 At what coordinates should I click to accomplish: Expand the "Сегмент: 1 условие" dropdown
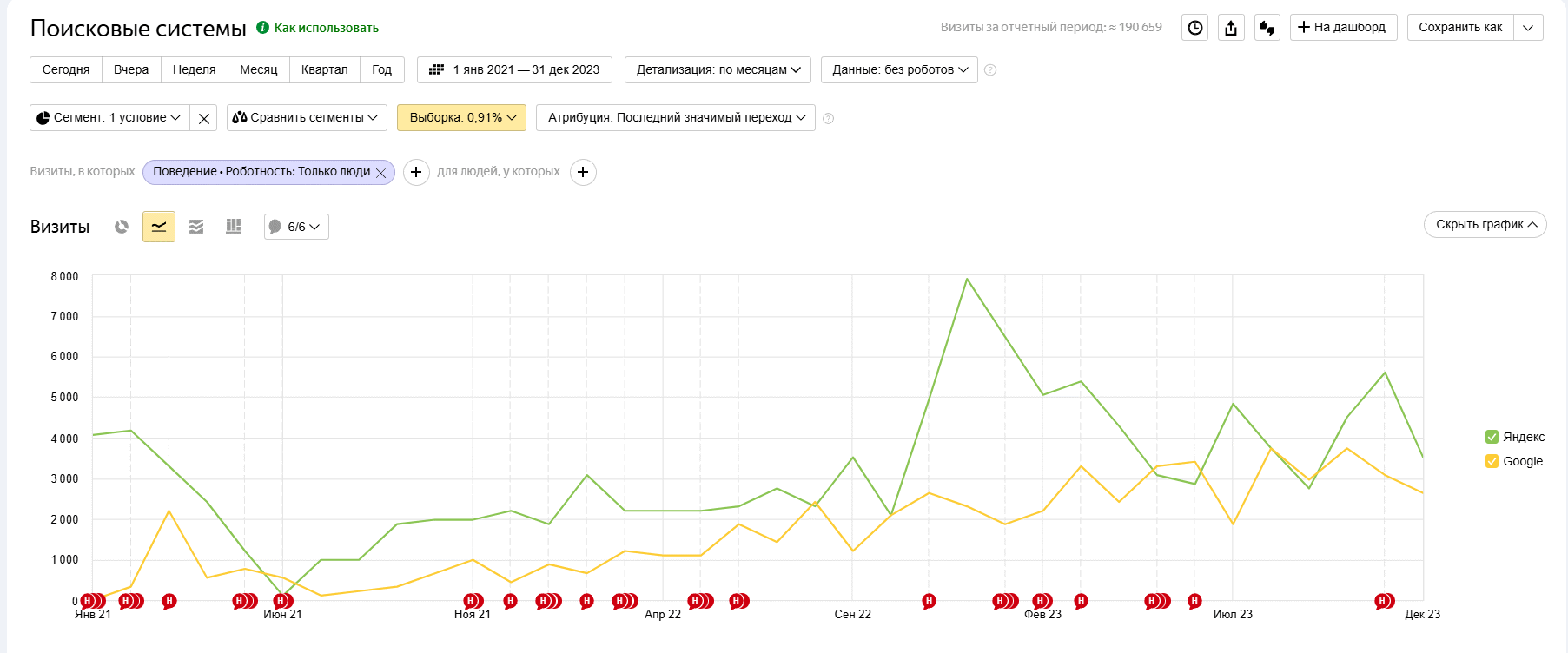coord(110,118)
